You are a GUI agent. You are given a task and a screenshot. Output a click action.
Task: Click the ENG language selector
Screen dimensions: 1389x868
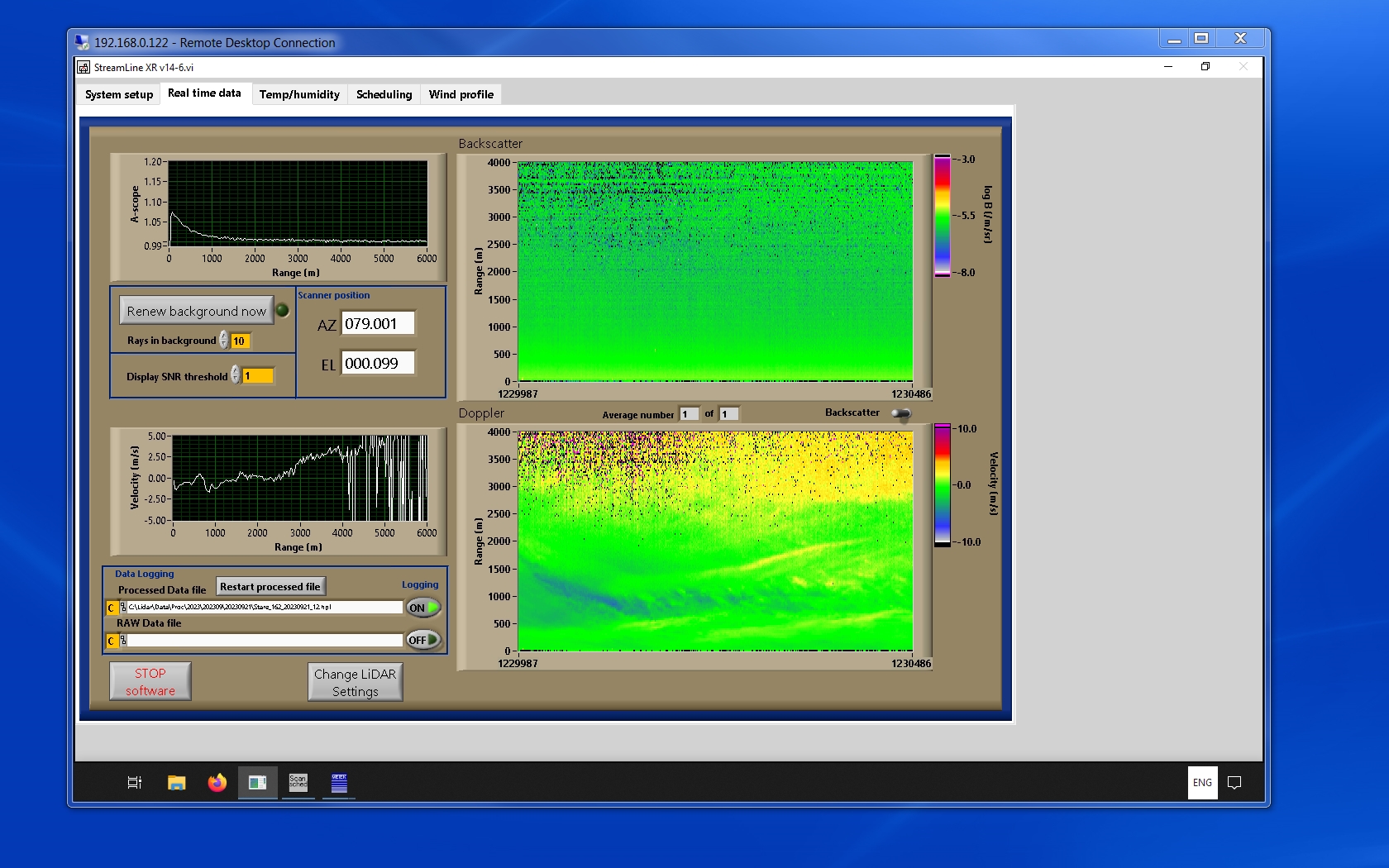point(1202,782)
